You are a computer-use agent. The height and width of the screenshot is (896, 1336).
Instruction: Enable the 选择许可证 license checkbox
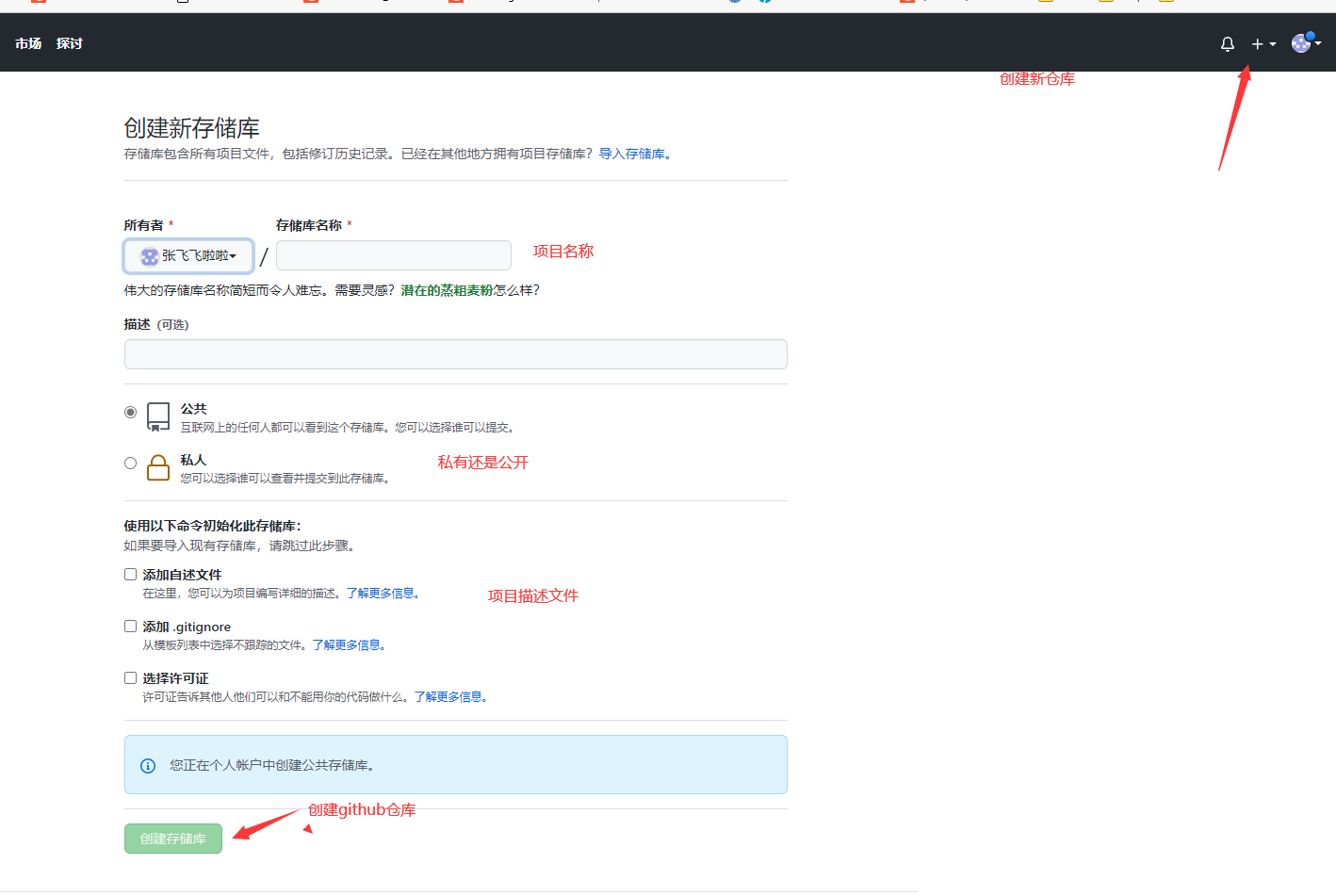point(129,677)
